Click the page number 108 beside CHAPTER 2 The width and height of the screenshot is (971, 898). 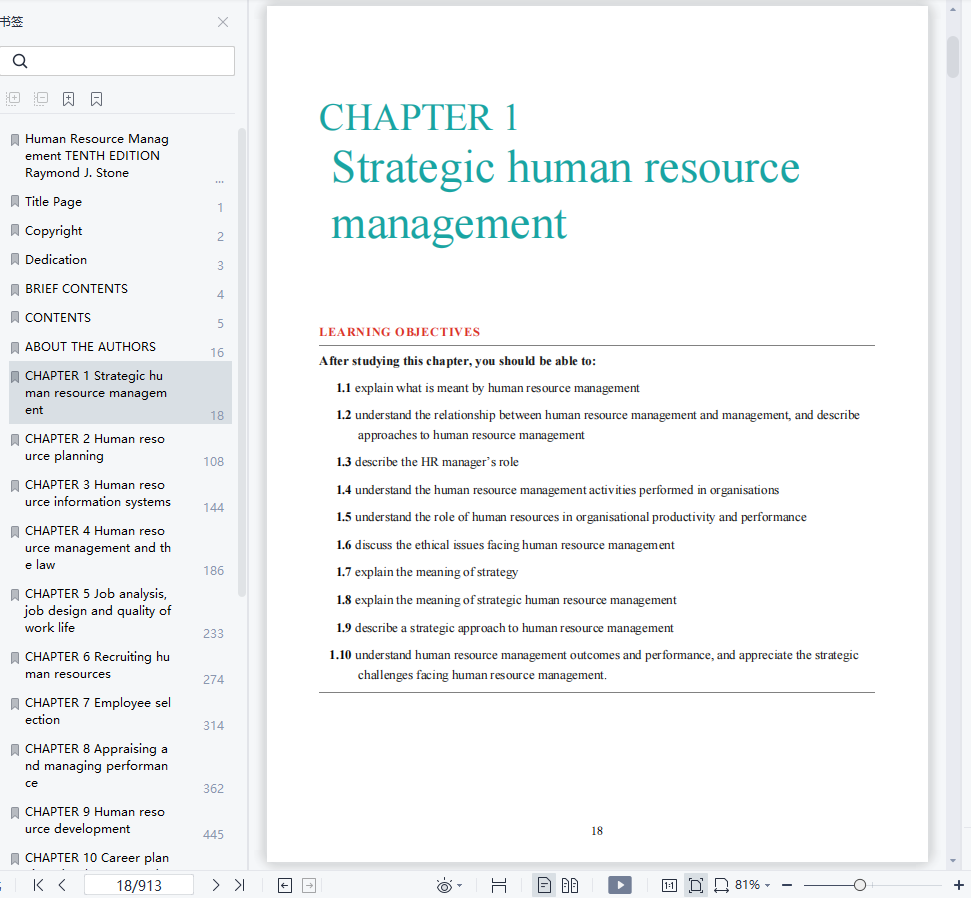pyautogui.click(x=214, y=461)
